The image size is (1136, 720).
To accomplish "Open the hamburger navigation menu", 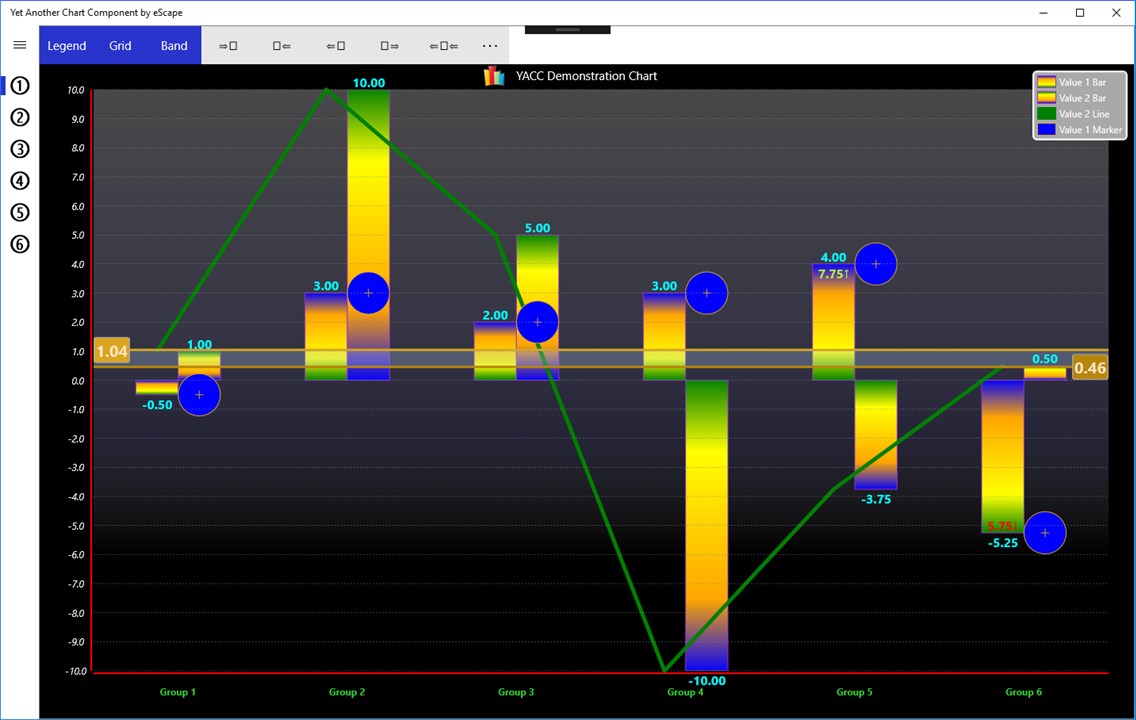I will click(x=20, y=45).
